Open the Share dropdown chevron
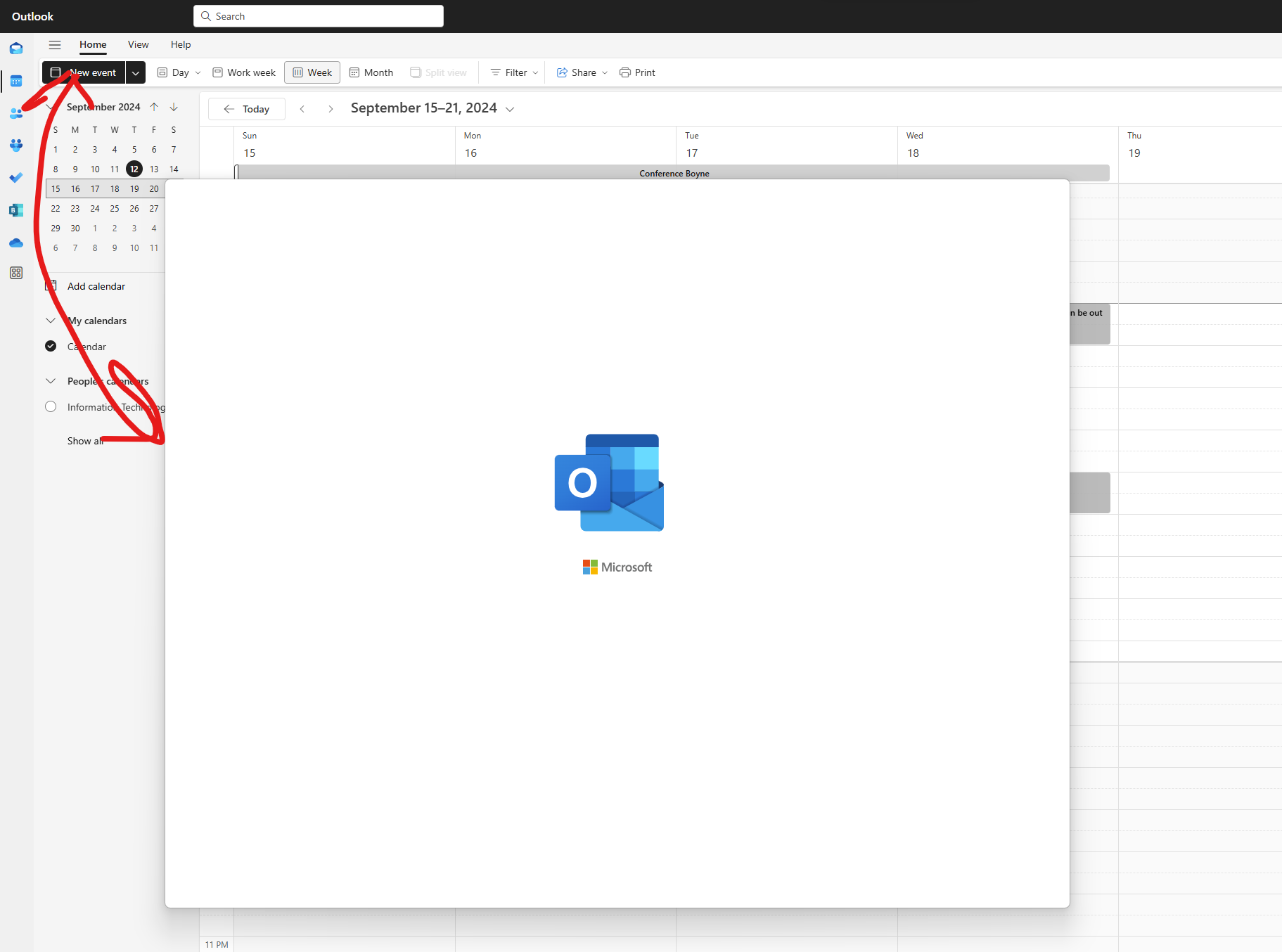The height and width of the screenshot is (952, 1282). click(605, 72)
